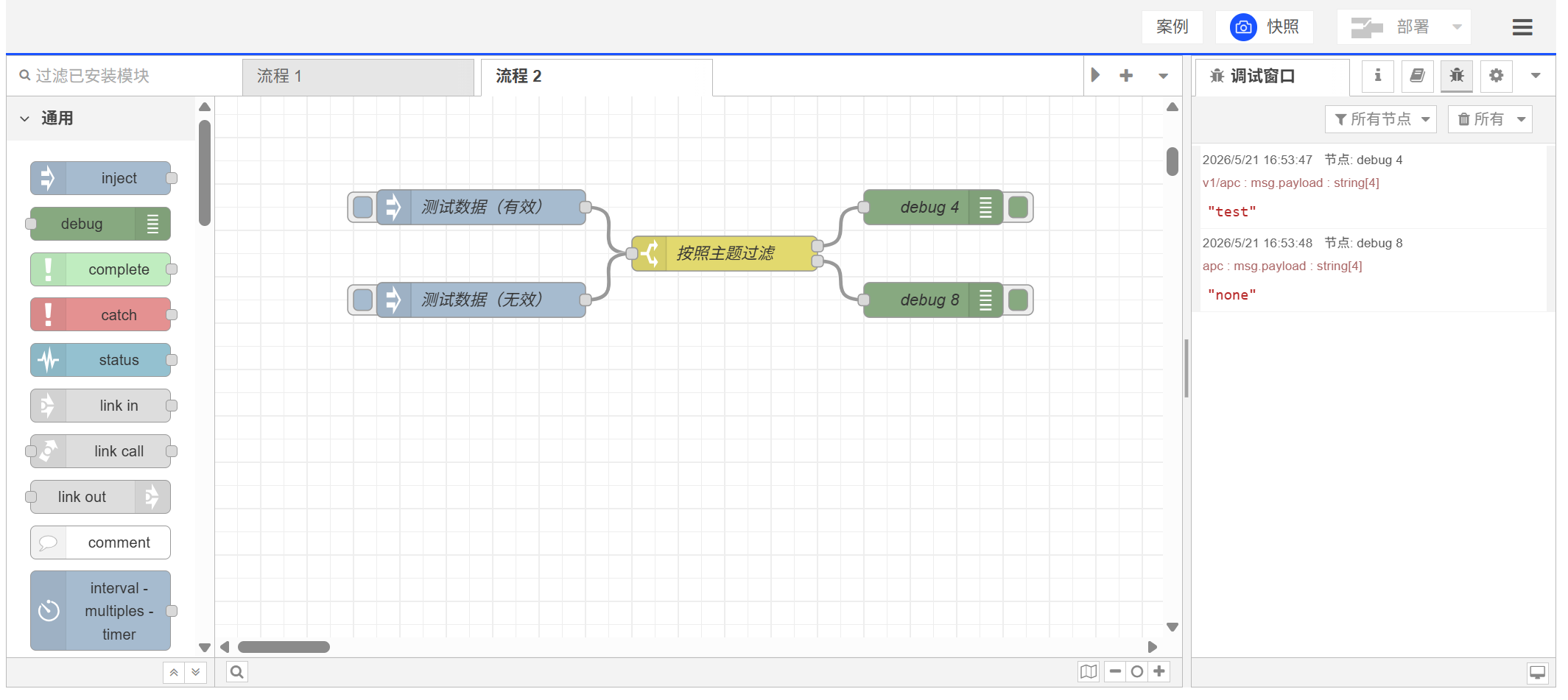
Task: Toggle the debug 4 node output
Action: tap(1018, 208)
